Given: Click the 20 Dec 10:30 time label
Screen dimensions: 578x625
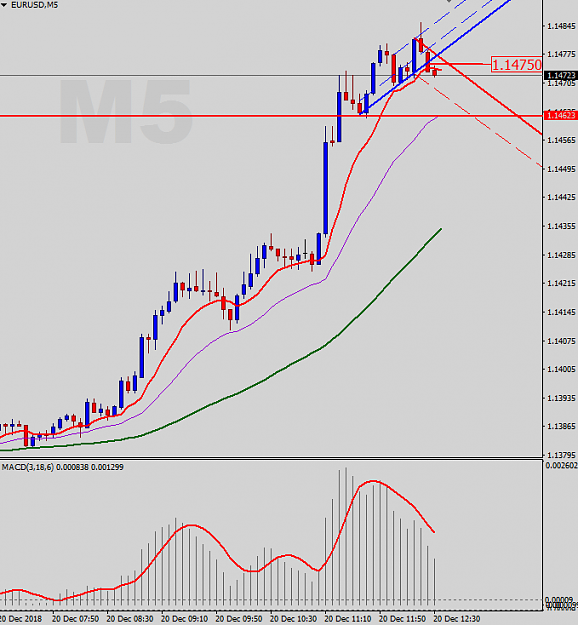Looking at the screenshot, I should click(293, 619).
